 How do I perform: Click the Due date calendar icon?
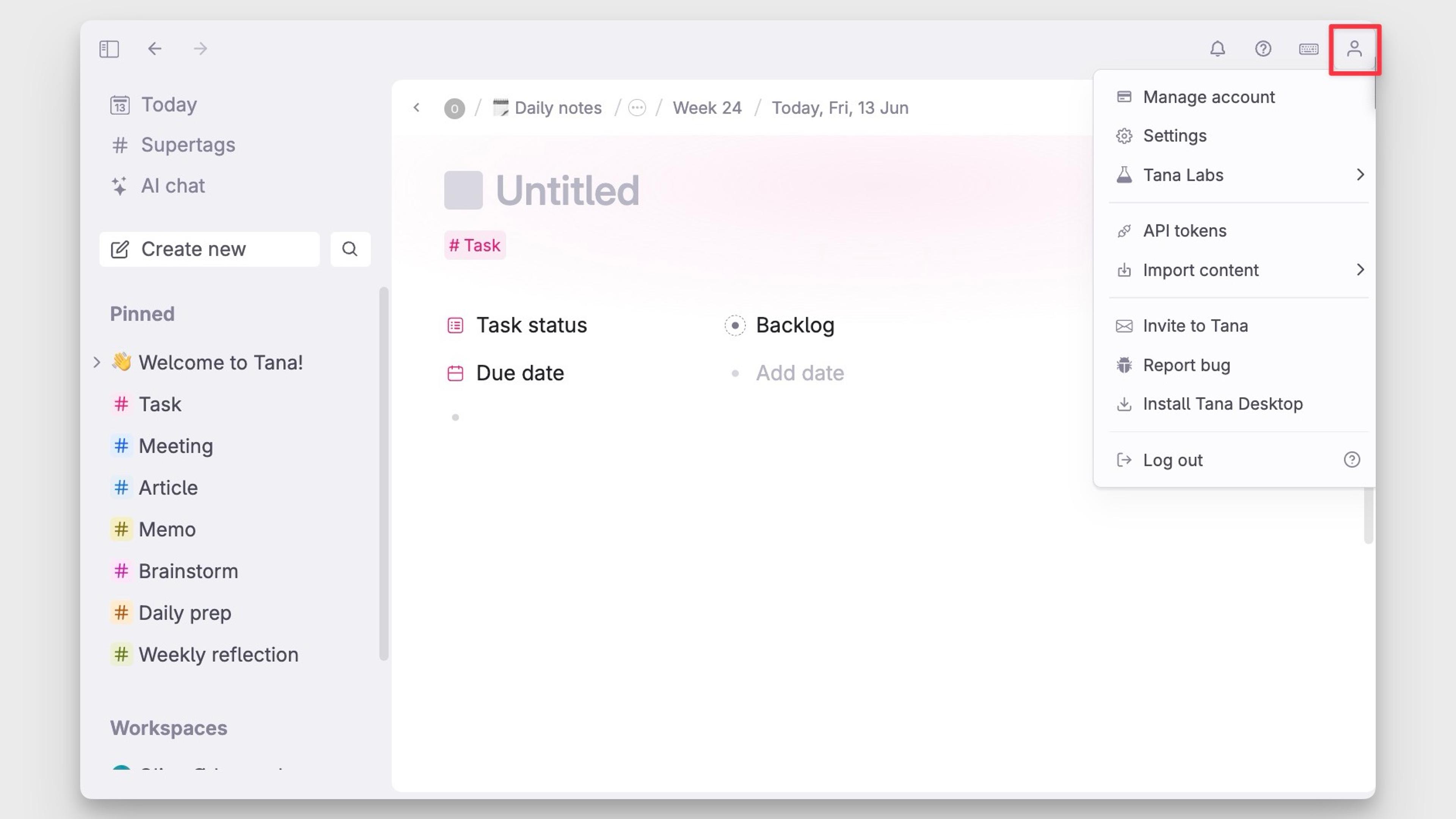[x=455, y=373]
